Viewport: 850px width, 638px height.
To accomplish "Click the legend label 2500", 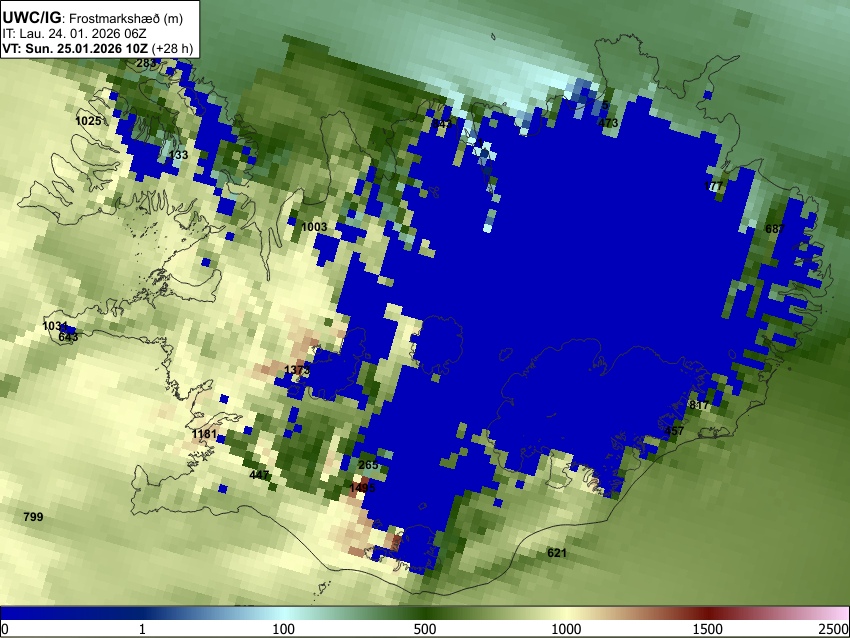I will point(834,629).
